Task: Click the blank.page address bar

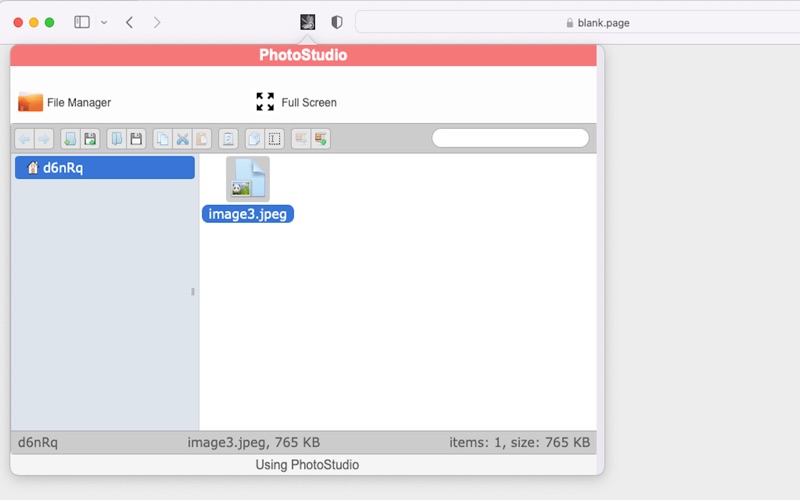Action: [x=578, y=22]
